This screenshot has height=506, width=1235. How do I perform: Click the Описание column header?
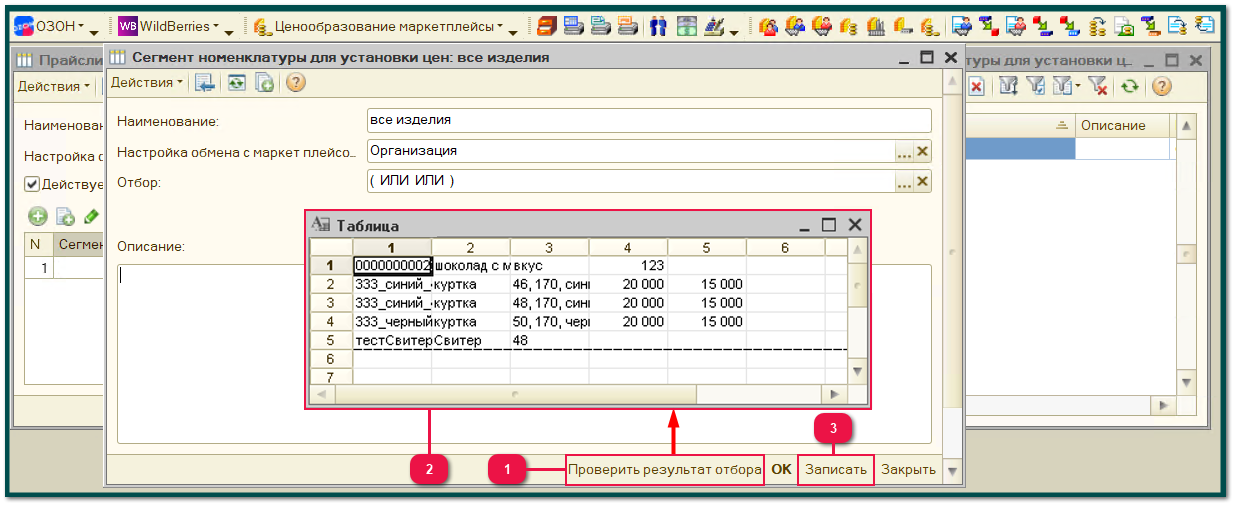(x=1124, y=125)
